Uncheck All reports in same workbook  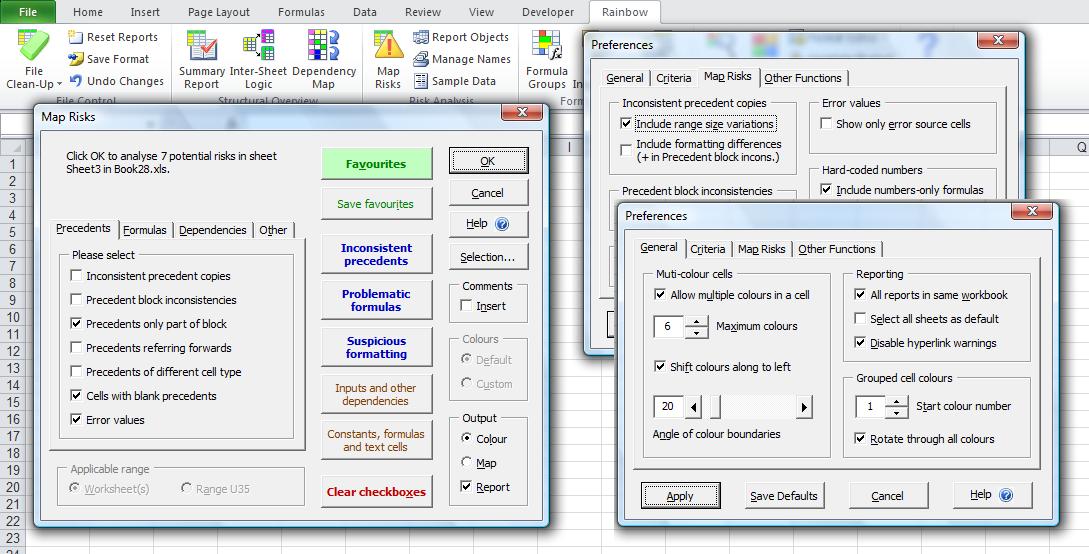click(x=860, y=294)
